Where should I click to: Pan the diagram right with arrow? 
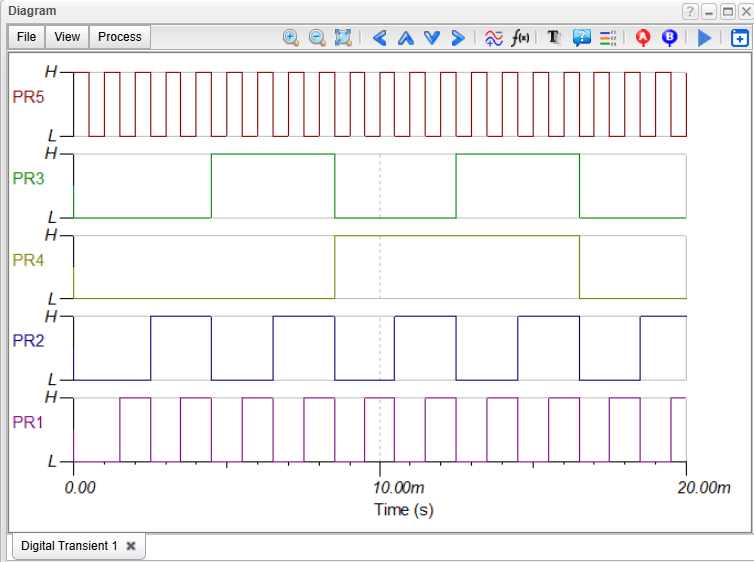click(x=458, y=37)
